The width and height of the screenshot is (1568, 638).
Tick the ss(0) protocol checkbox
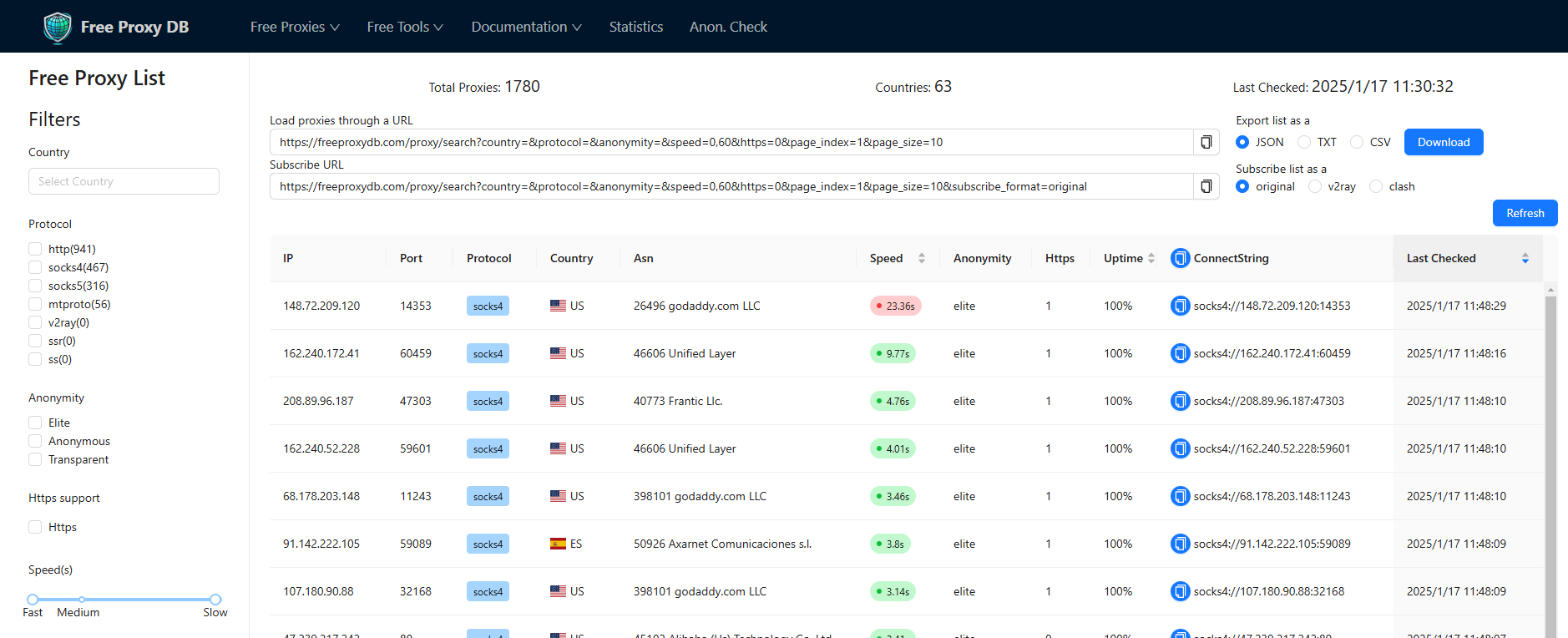[x=35, y=359]
